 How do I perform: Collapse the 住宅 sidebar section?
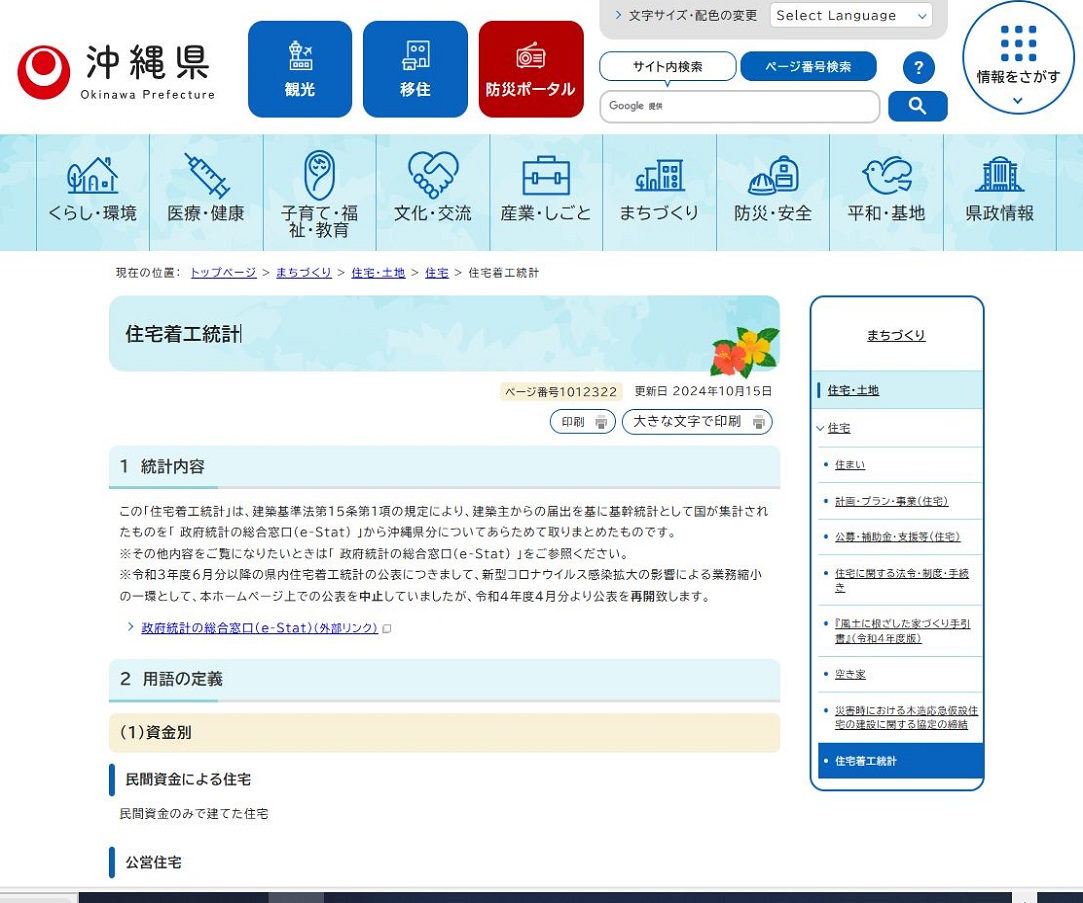pos(821,428)
